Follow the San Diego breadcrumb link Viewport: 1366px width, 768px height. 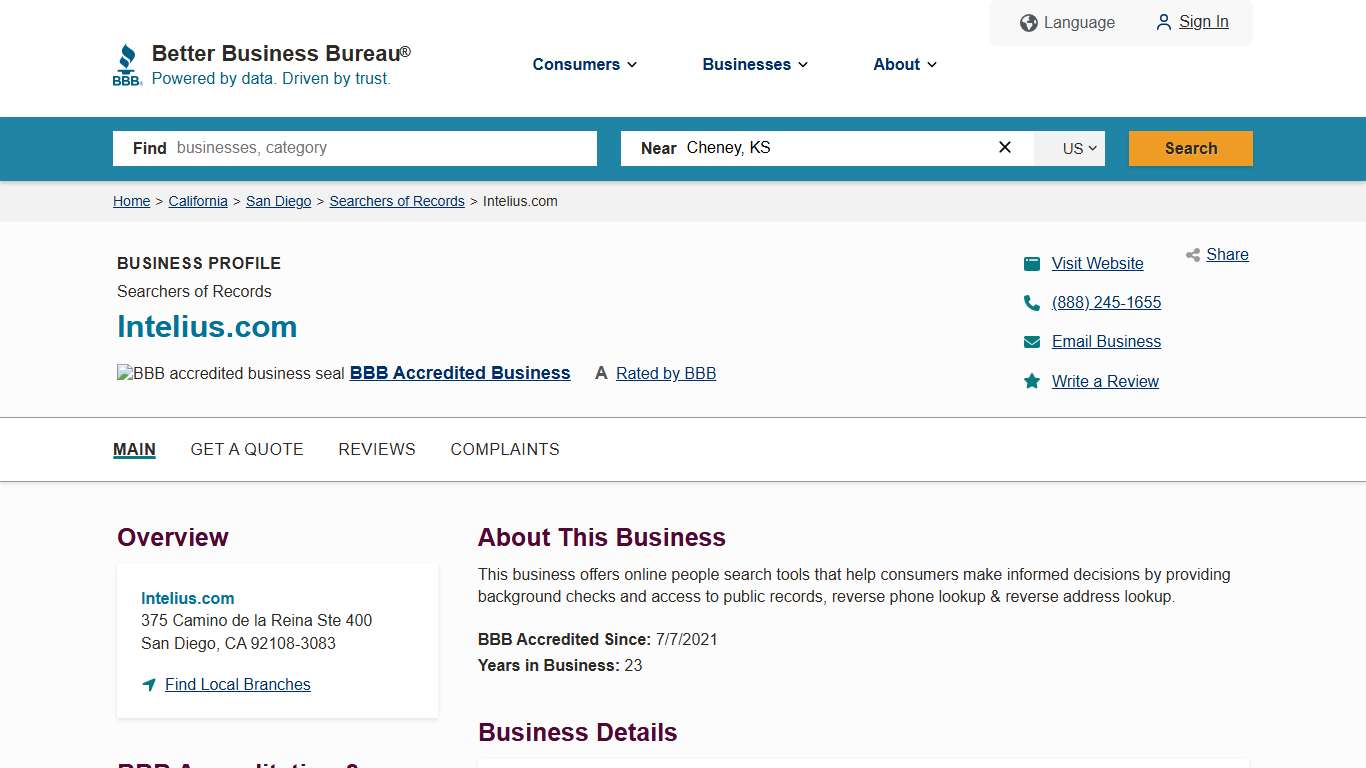pos(278,201)
